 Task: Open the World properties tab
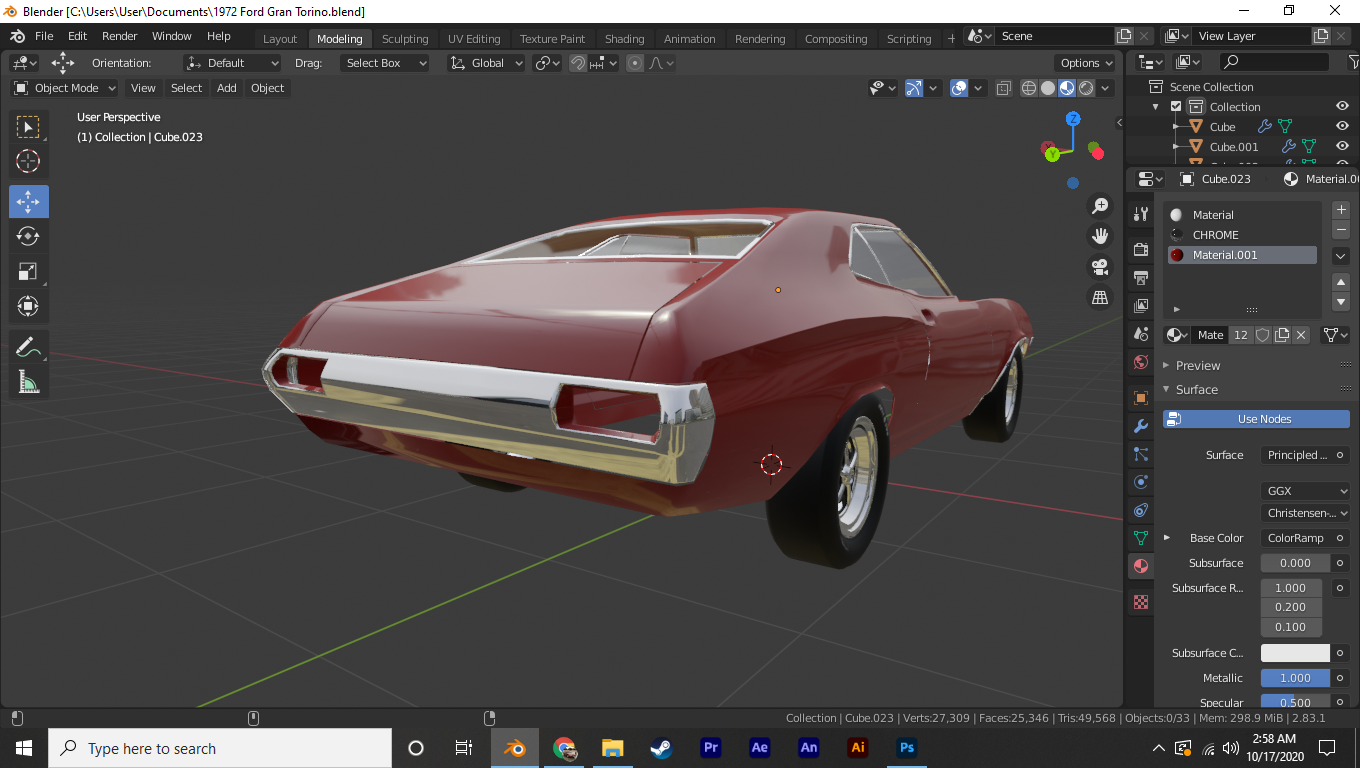click(1141, 362)
